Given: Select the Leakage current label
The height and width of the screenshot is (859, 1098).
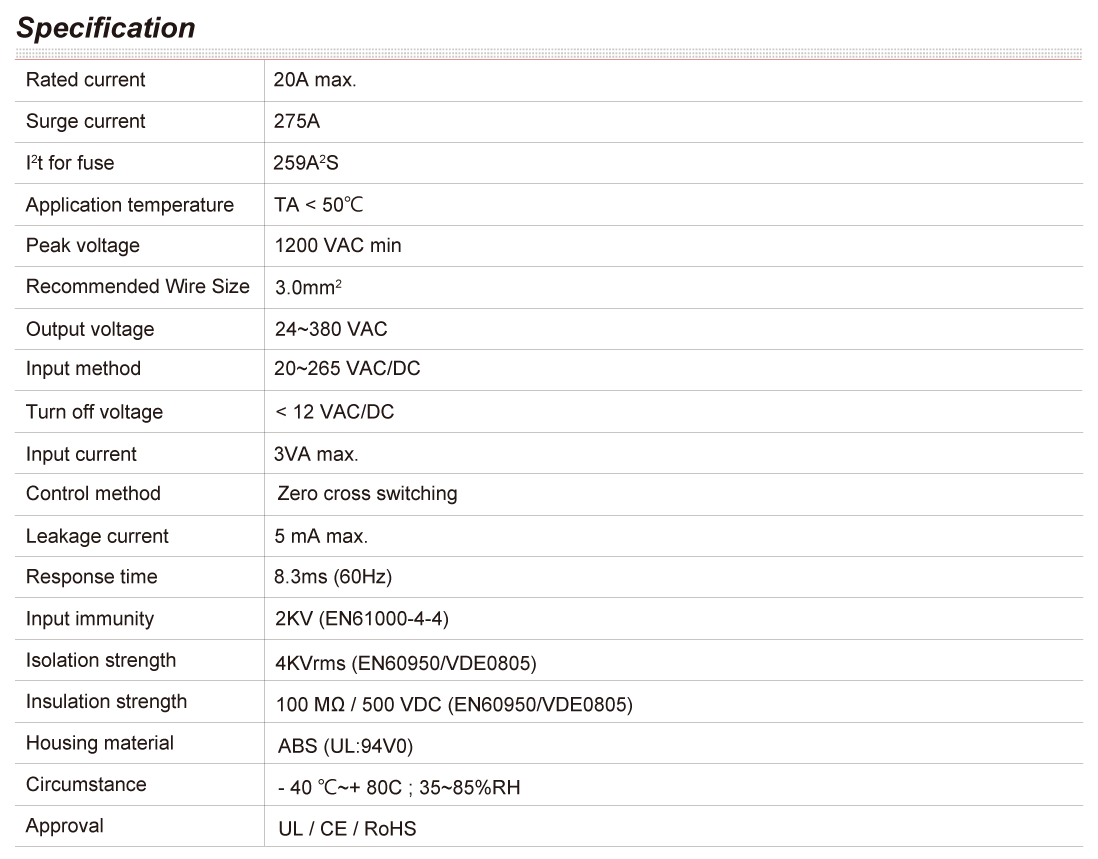Looking at the screenshot, I should point(97,536).
